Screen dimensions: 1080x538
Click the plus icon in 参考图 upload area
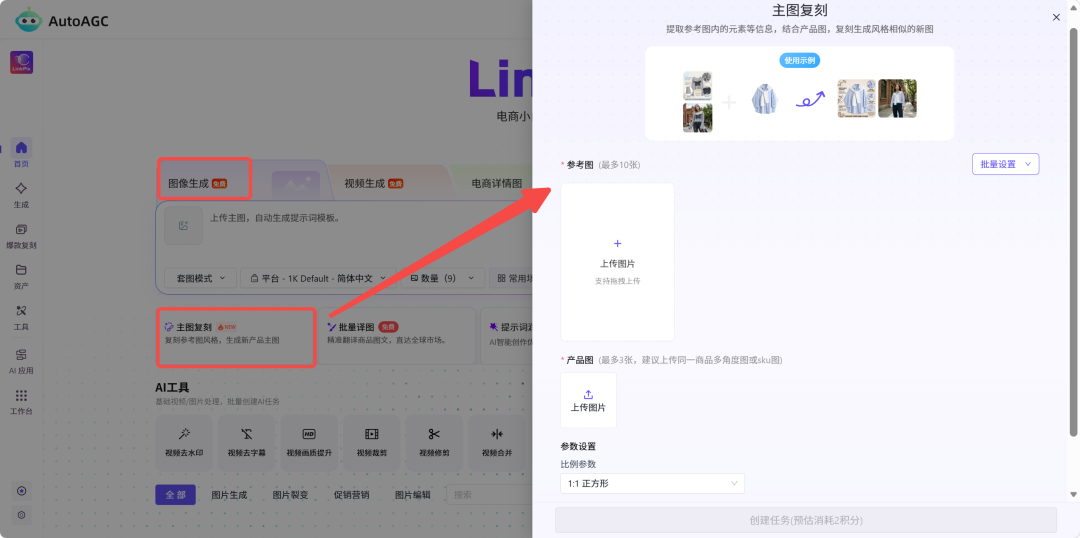tap(617, 243)
